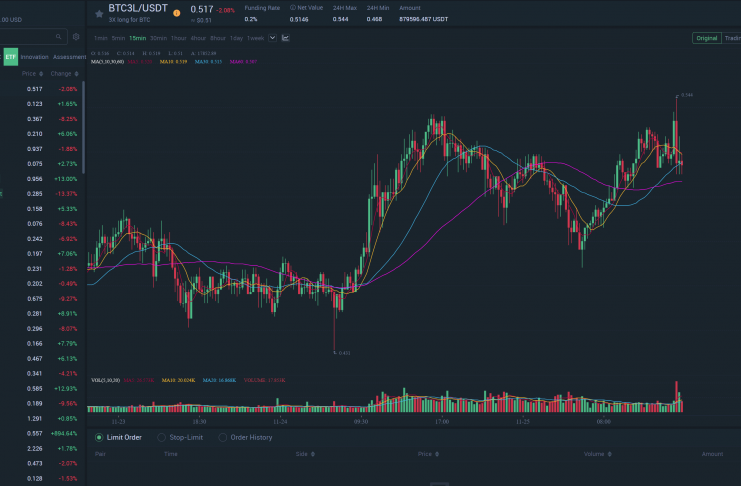Image resolution: width=741 pixels, height=486 pixels.
Task: Switch chart to 30min interval
Action: (158, 38)
